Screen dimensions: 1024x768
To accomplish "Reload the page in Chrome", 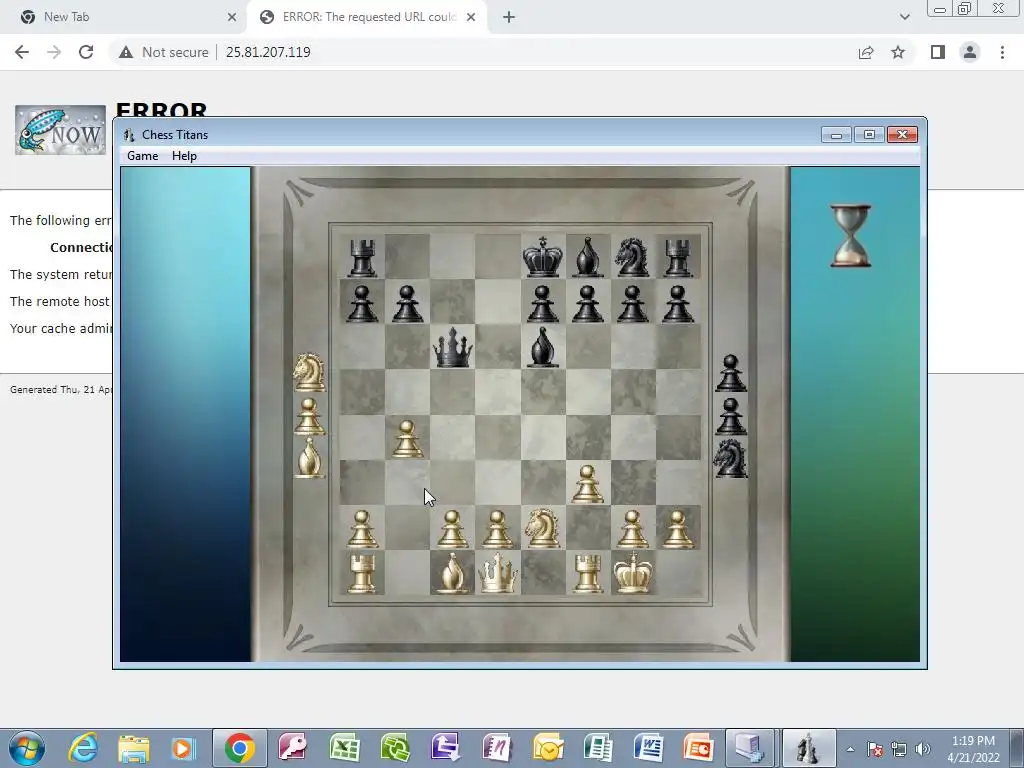I will pos(86,52).
